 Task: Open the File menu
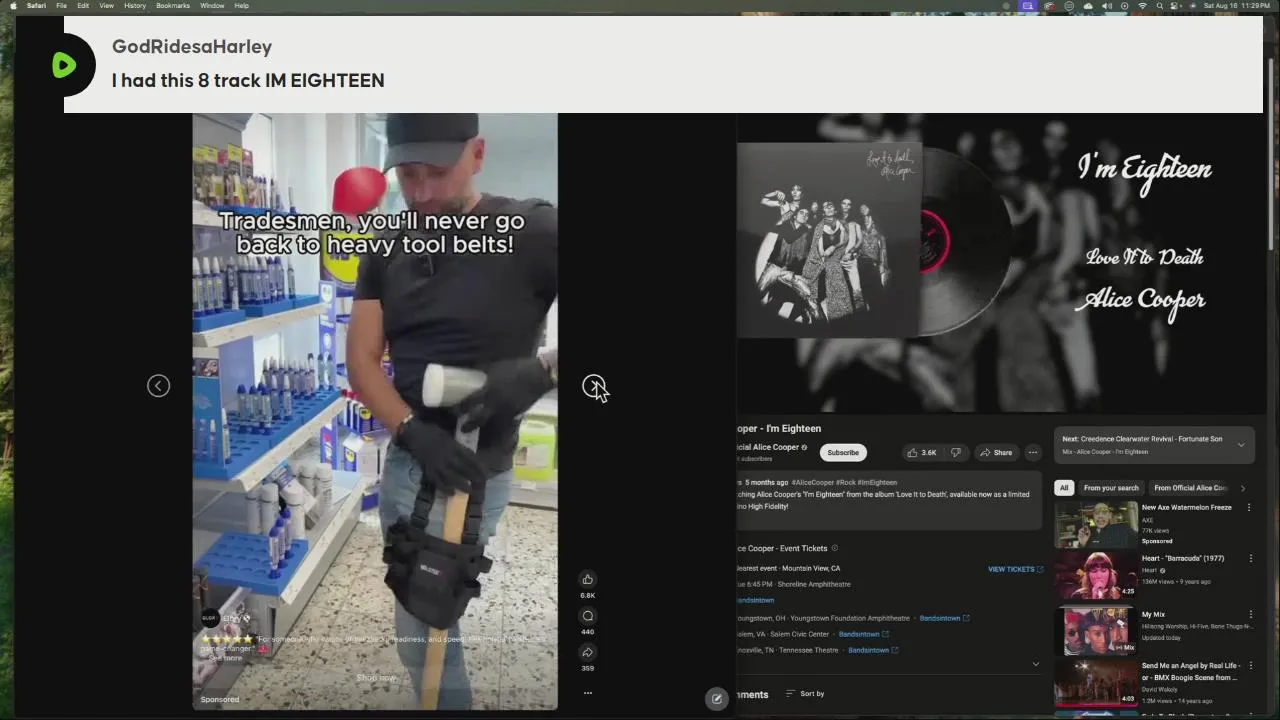tap(61, 5)
